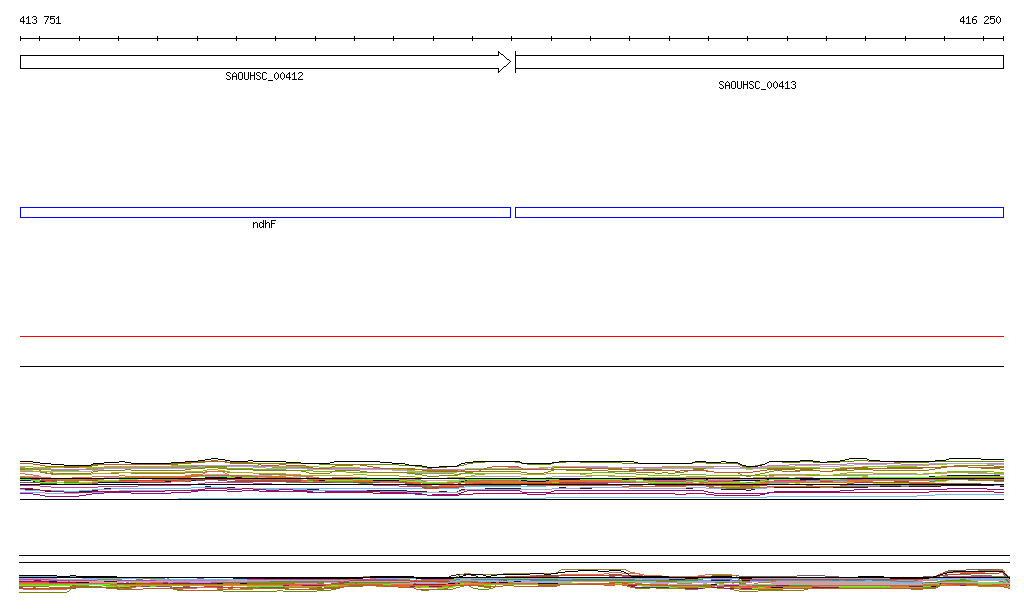Click the SAOUHSC_00412 gene arrow
The height and width of the screenshot is (611, 1024).
(x=260, y=62)
